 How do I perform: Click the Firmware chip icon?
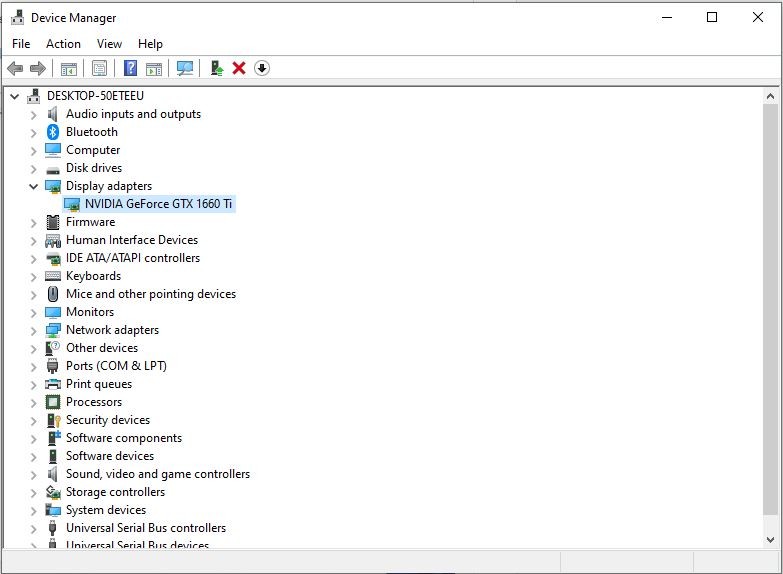[53, 222]
